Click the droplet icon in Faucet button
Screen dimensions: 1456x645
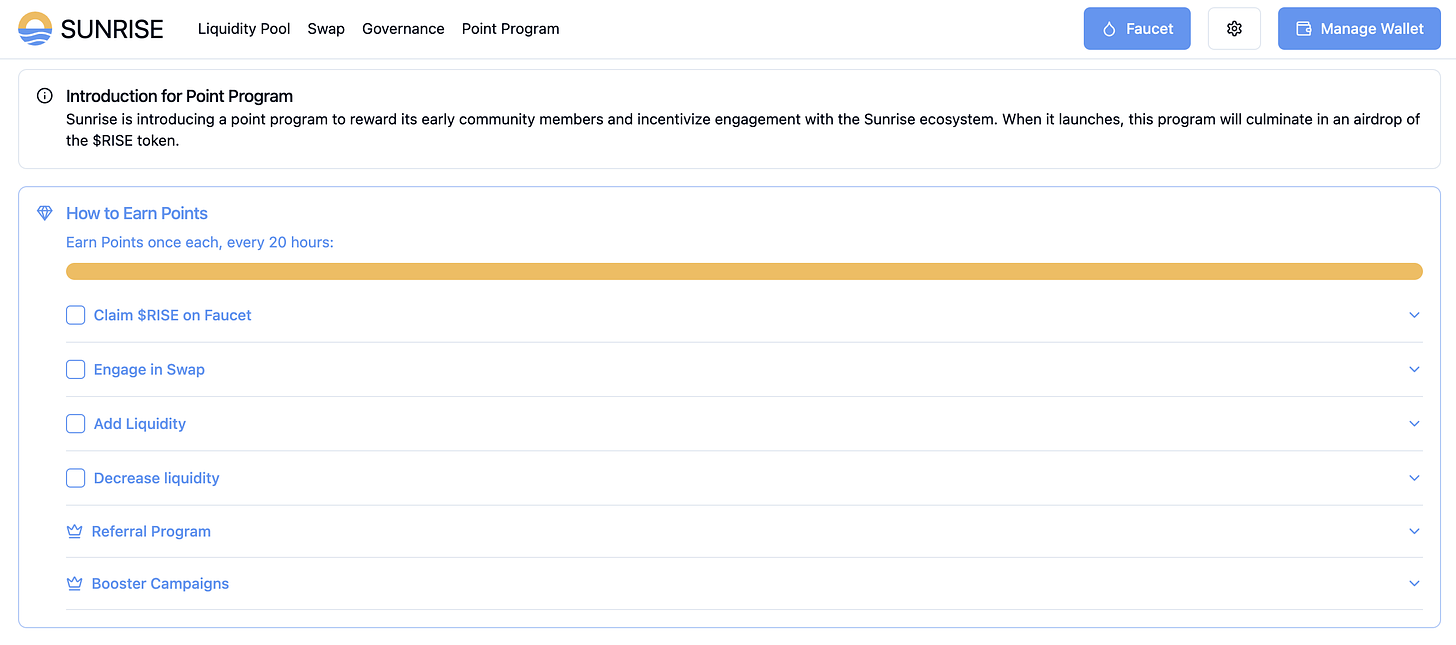tap(1108, 29)
